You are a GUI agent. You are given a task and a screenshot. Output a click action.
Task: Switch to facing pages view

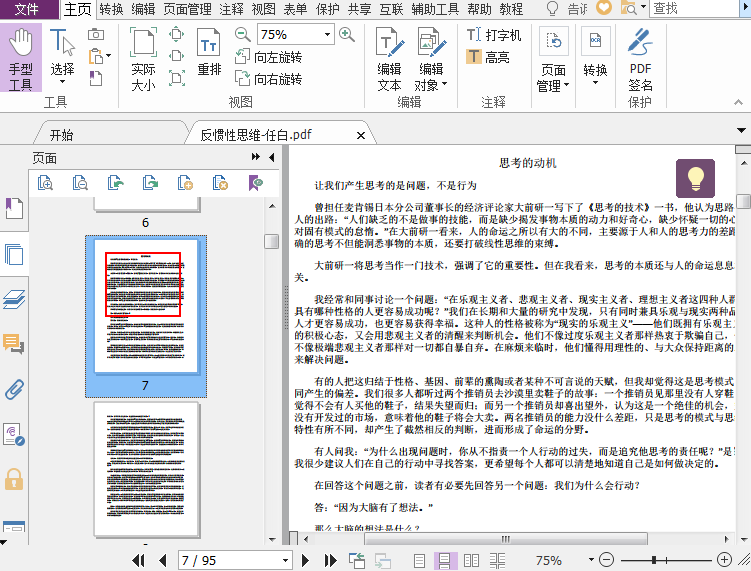(x=471, y=560)
